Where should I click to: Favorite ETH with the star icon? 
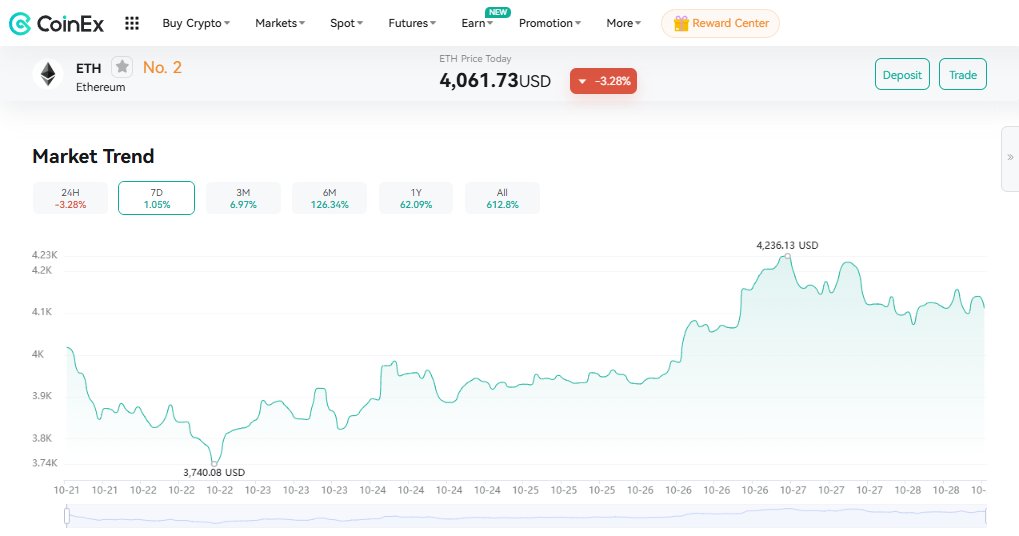click(x=122, y=67)
